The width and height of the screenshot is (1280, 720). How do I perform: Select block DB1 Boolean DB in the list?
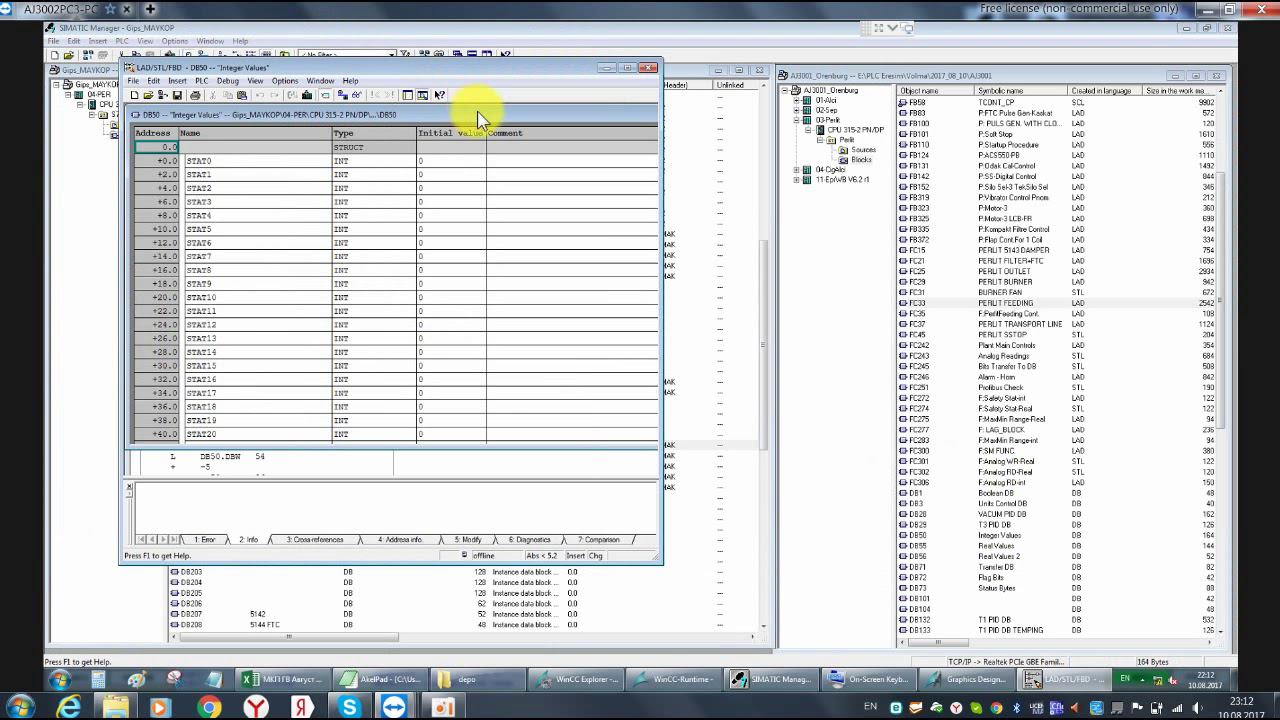[1057, 493]
